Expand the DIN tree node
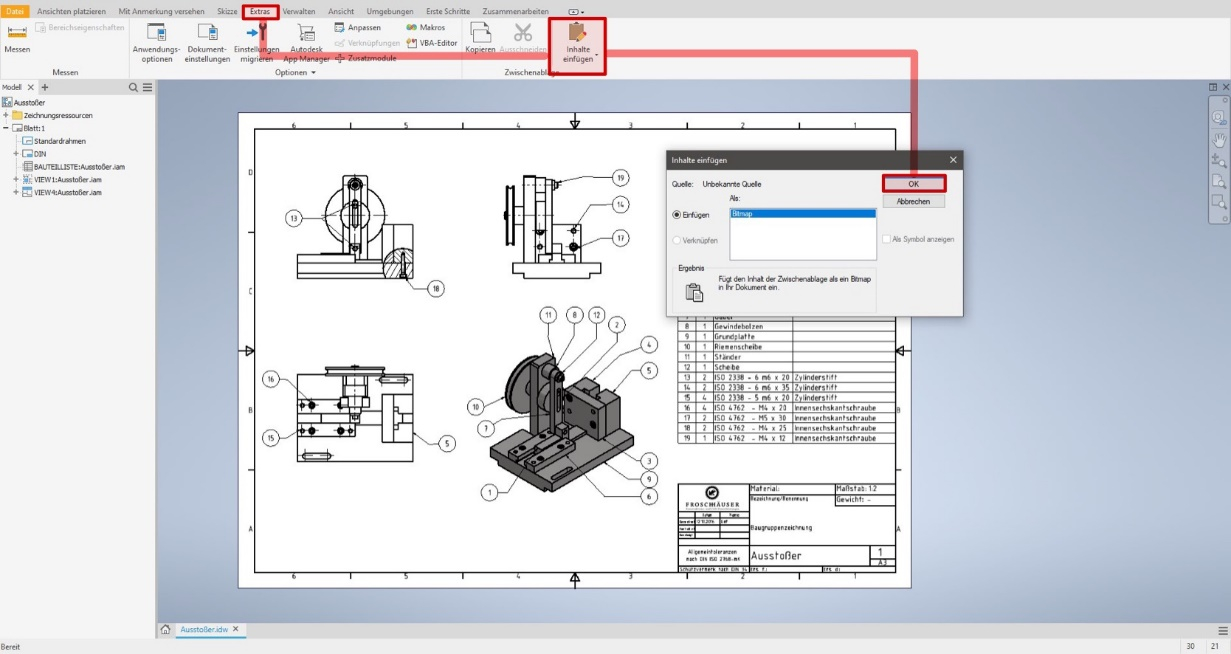 (16, 154)
